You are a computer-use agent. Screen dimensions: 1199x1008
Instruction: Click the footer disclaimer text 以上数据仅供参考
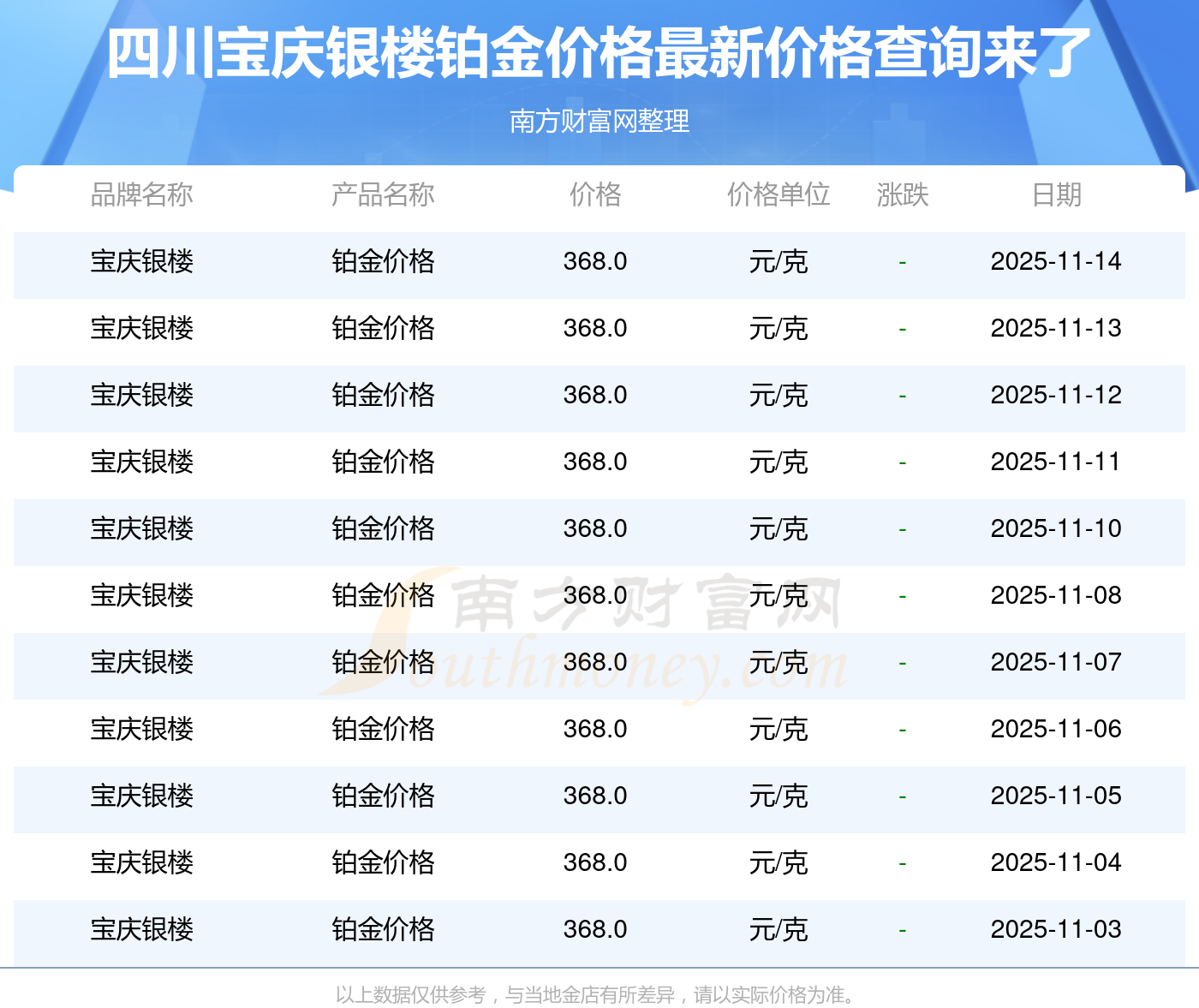click(411, 995)
